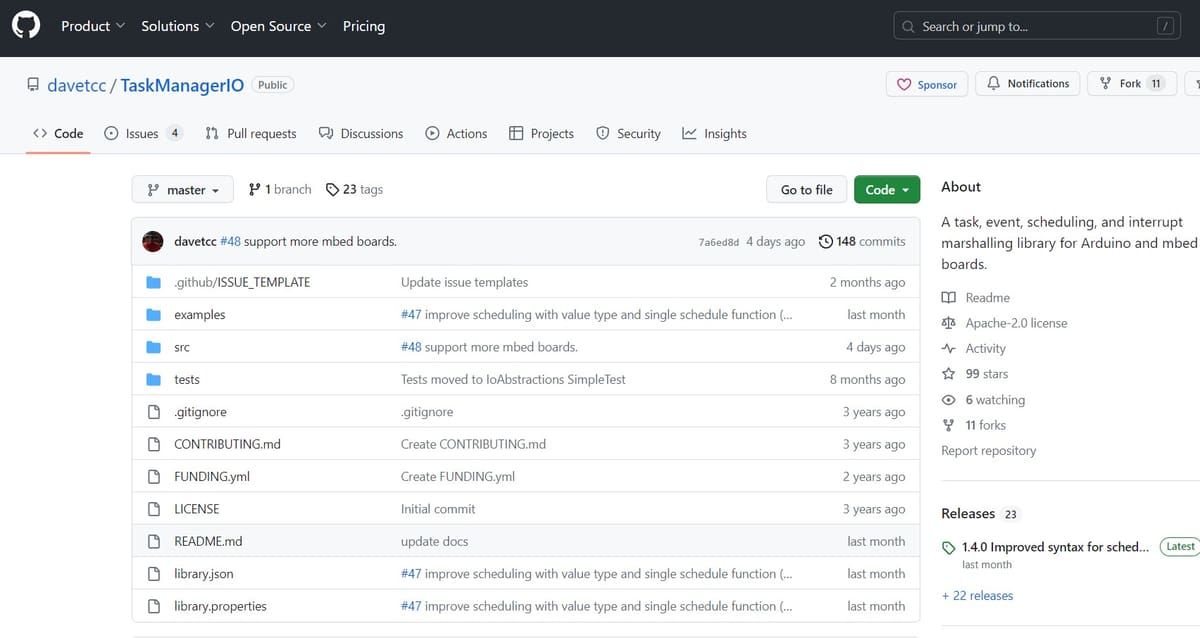Click the folder icon for .github/ISSUE_TEMPLATE
This screenshot has height=638, width=1200.
pyautogui.click(x=154, y=282)
